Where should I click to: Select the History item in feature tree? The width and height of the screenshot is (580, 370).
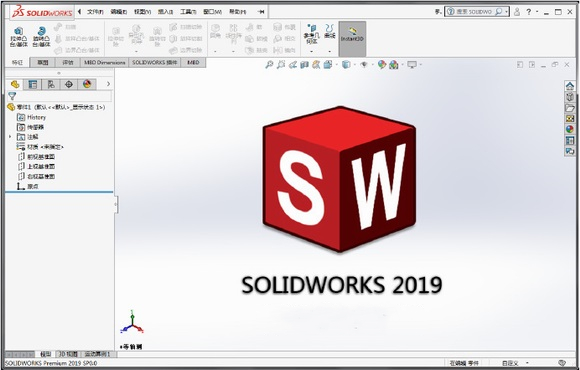coord(31,117)
